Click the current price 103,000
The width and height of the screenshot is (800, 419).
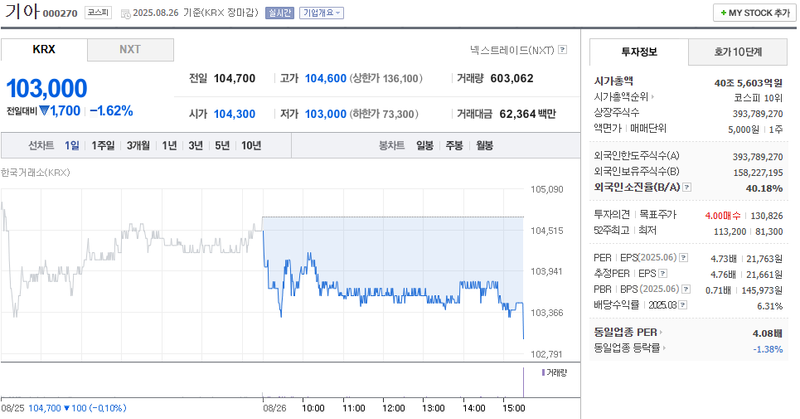tap(46, 88)
